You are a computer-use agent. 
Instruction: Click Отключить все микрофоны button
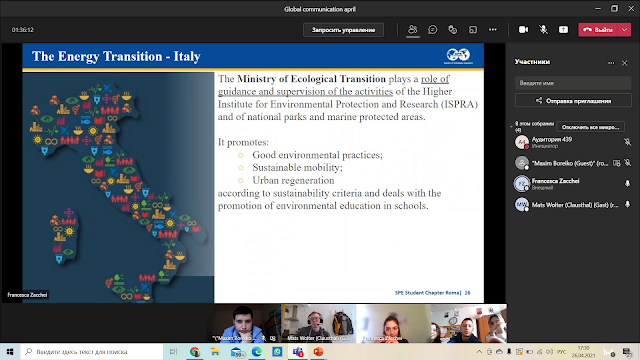590,127
